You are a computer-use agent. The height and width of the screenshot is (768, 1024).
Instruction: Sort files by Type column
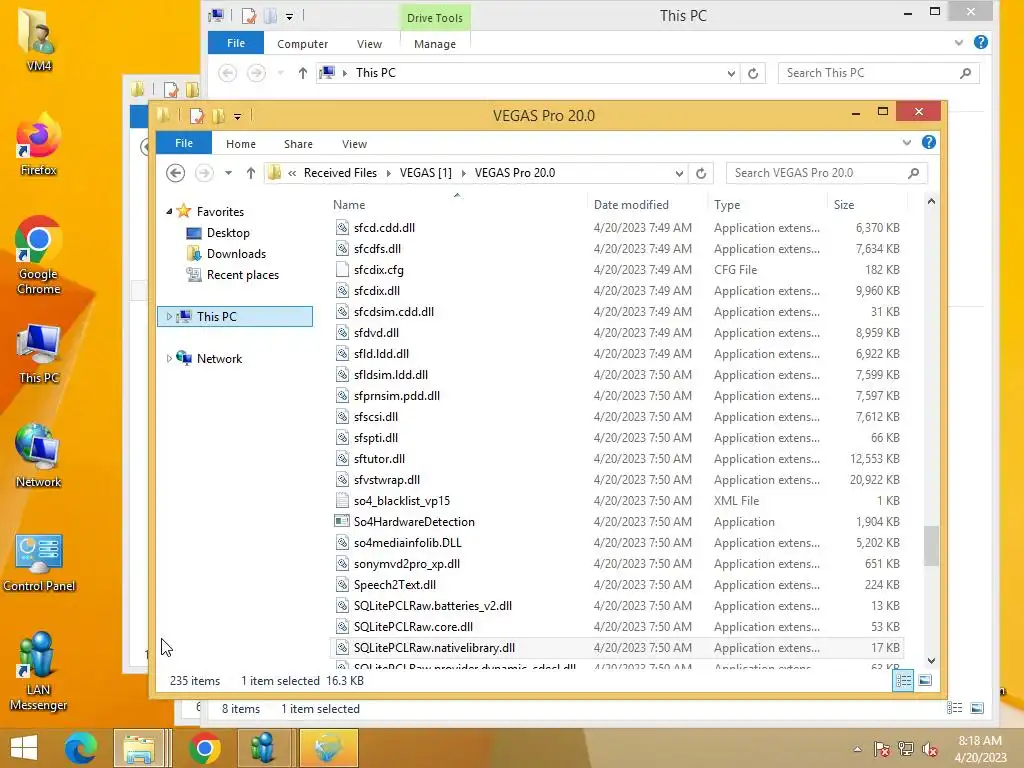pos(767,204)
